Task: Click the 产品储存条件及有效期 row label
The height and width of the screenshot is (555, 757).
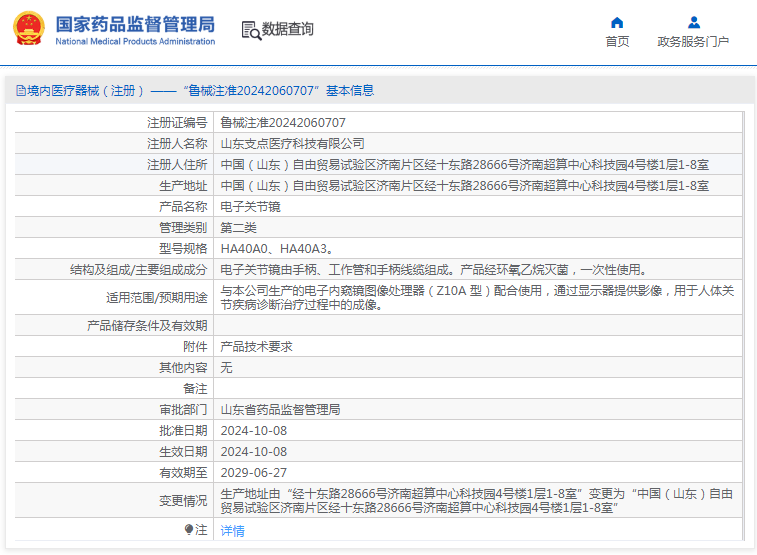Action: point(147,326)
